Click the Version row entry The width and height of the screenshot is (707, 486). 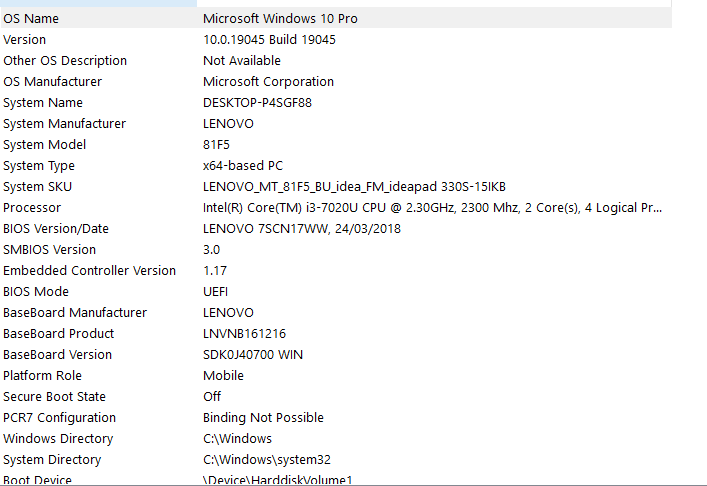point(25,40)
